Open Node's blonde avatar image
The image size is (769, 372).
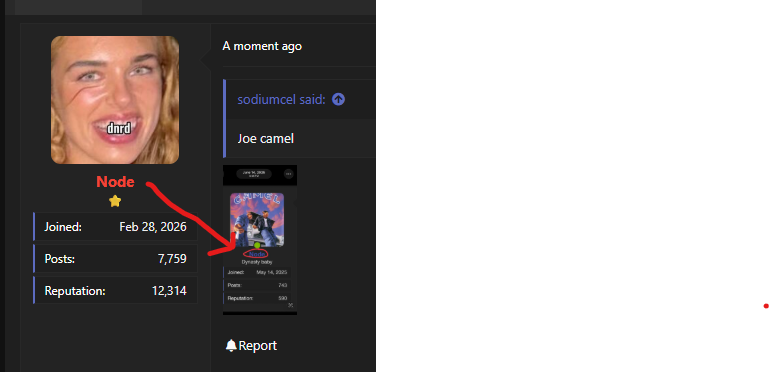tap(115, 100)
